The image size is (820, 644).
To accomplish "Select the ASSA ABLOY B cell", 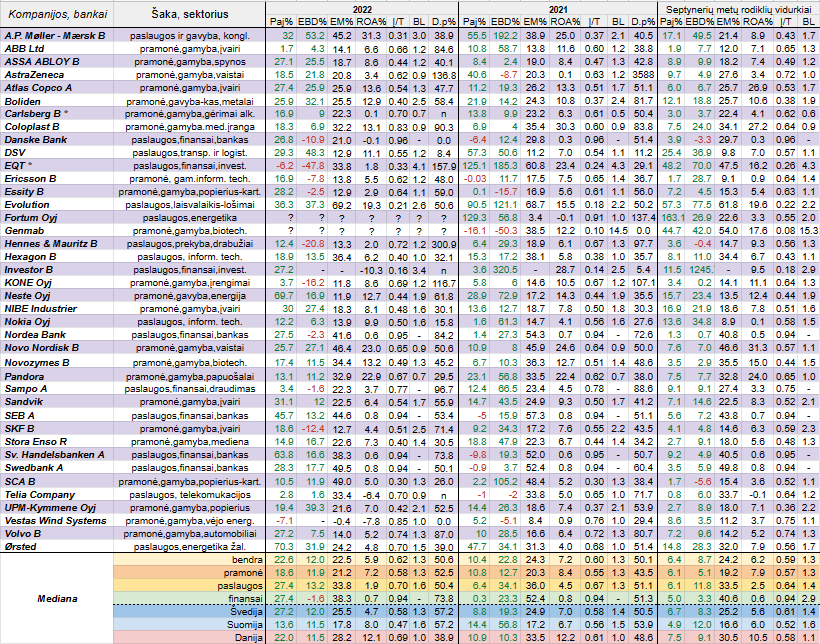I will pos(57,62).
